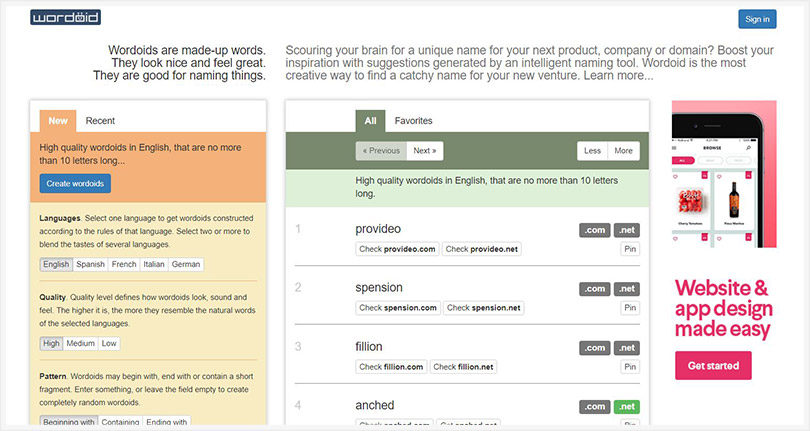Open the Favorites tab

click(413, 120)
